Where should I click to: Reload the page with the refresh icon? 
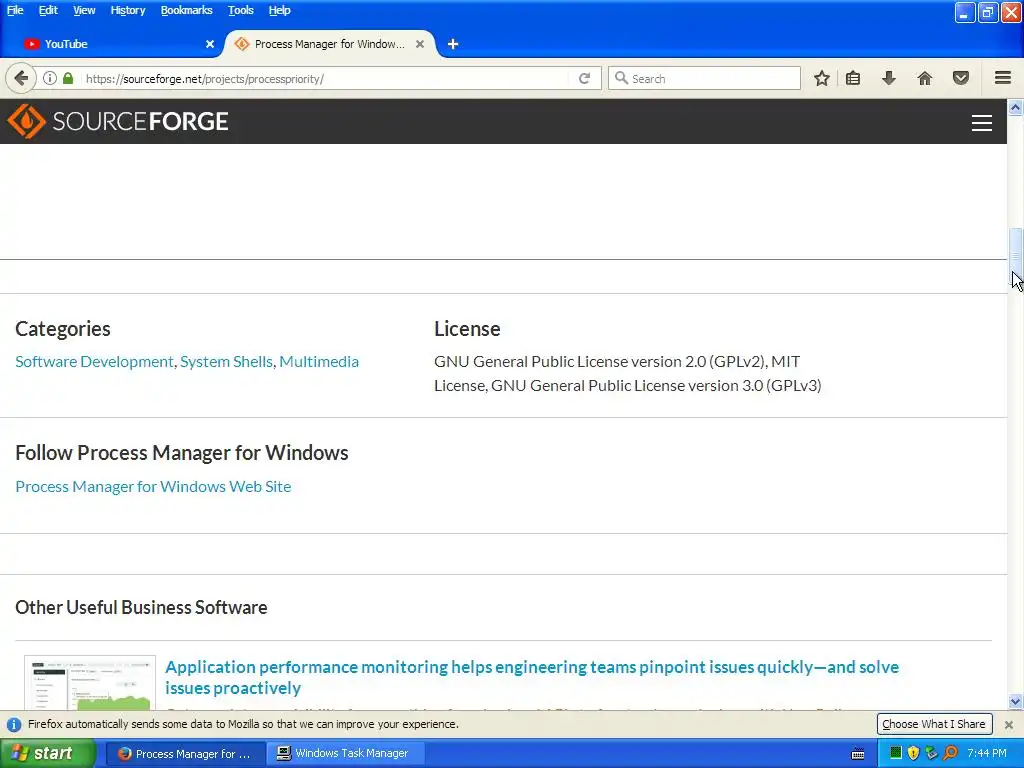coord(584,78)
